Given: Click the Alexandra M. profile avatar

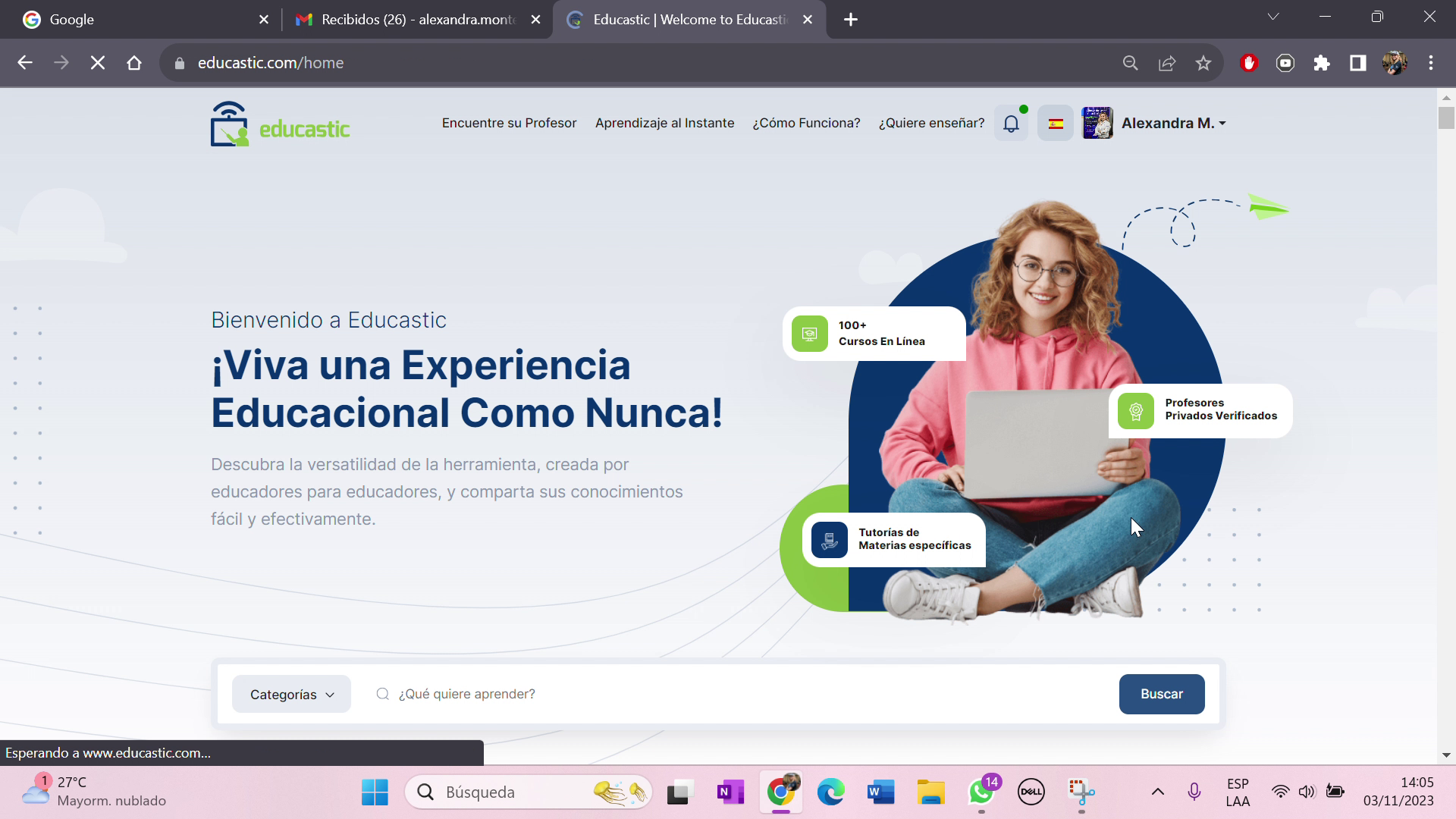Looking at the screenshot, I should point(1097,123).
